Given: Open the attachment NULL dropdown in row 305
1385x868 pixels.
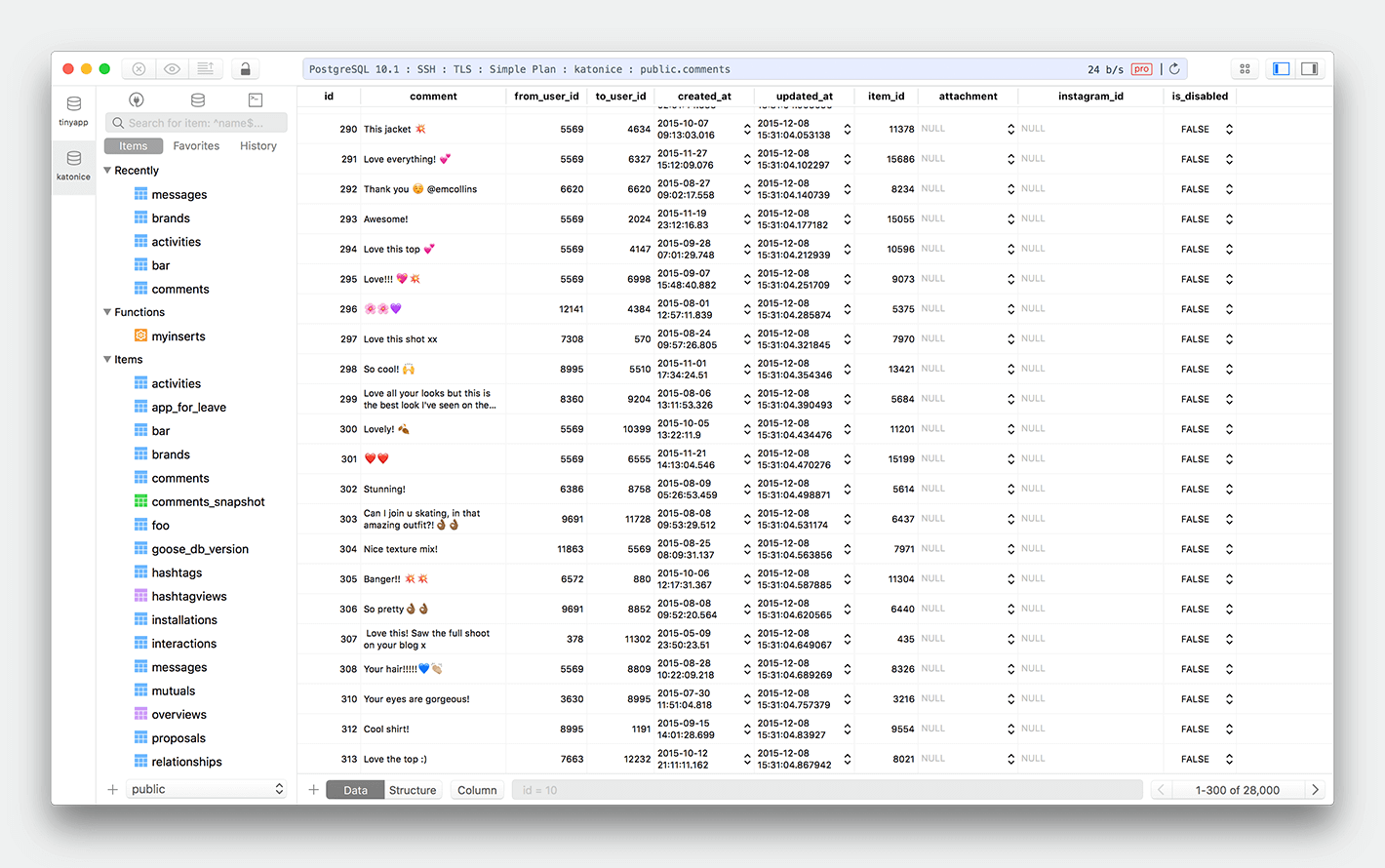Looking at the screenshot, I should click(1010, 579).
